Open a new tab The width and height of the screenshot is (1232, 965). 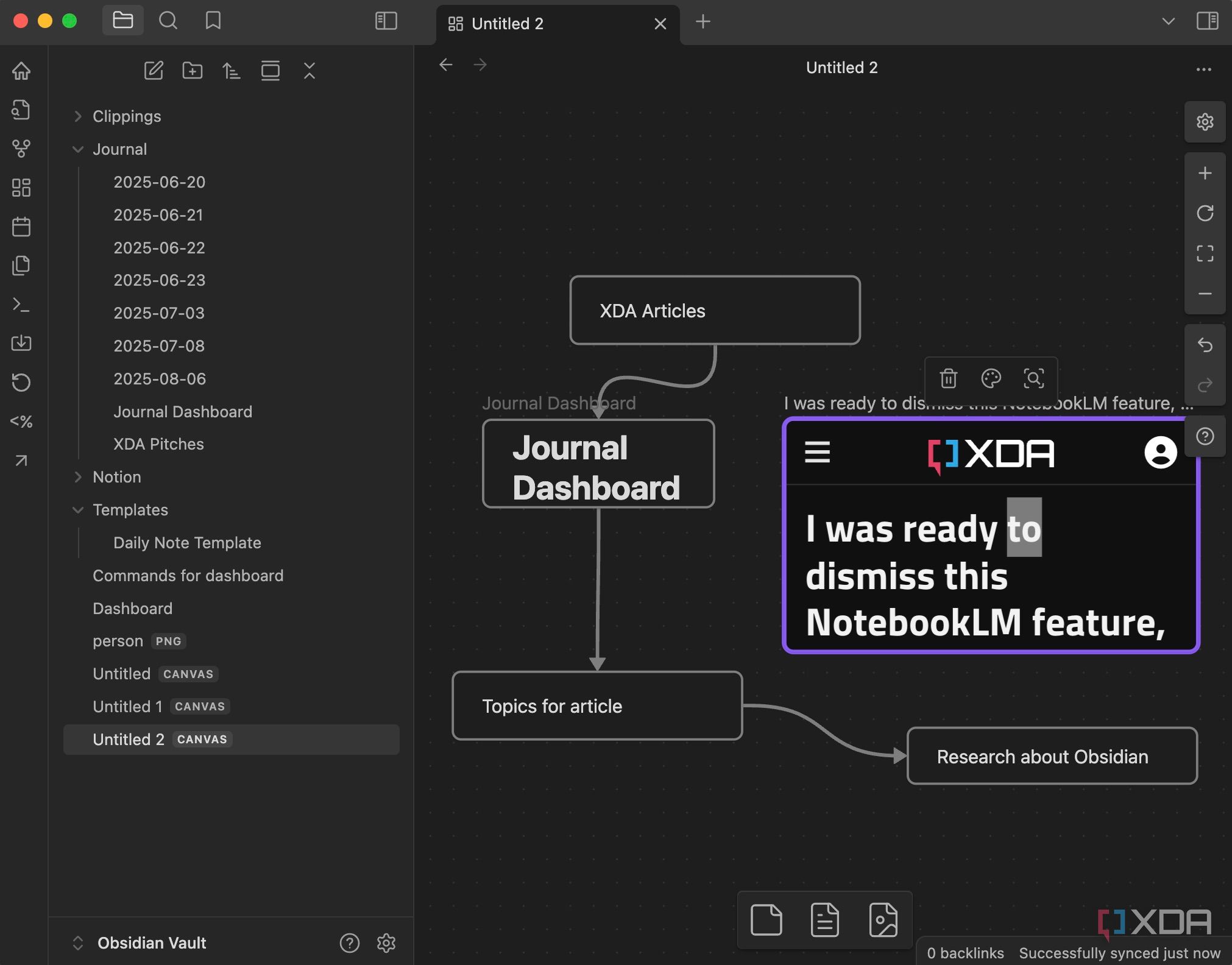pyautogui.click(x=703, y=22)
